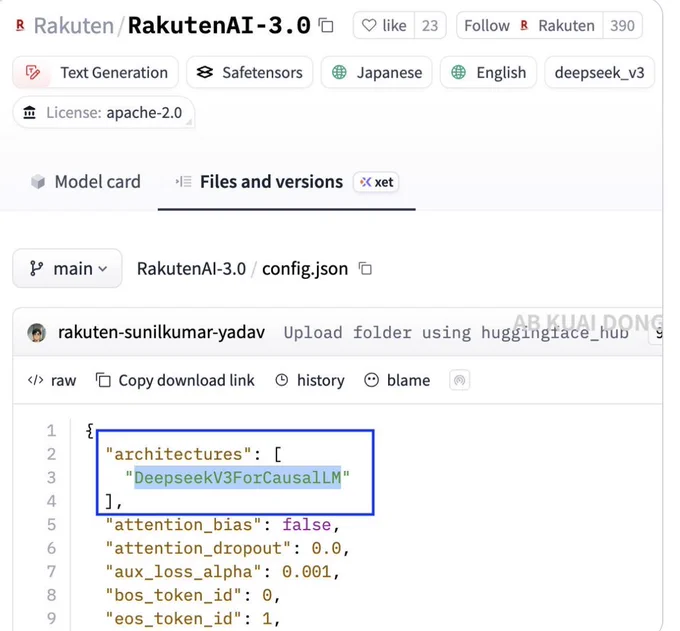Viewport: 680px width, 631px height.
Task: Open the apache-2.0 license tag
Action: (103, 113)
